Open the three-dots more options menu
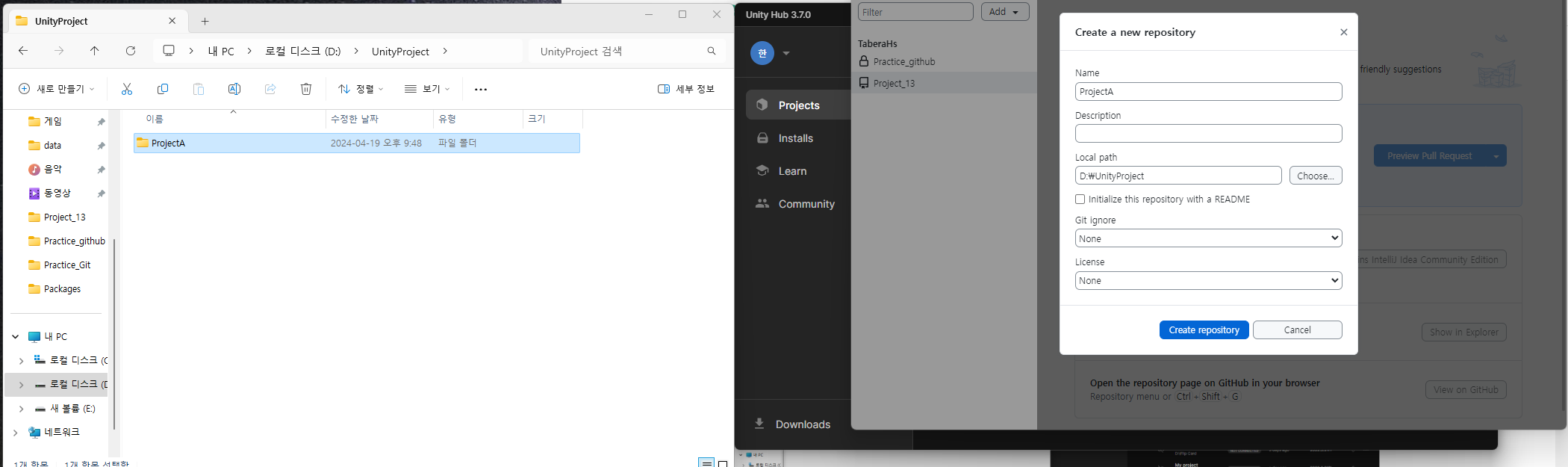 click(x=481, y=89)
